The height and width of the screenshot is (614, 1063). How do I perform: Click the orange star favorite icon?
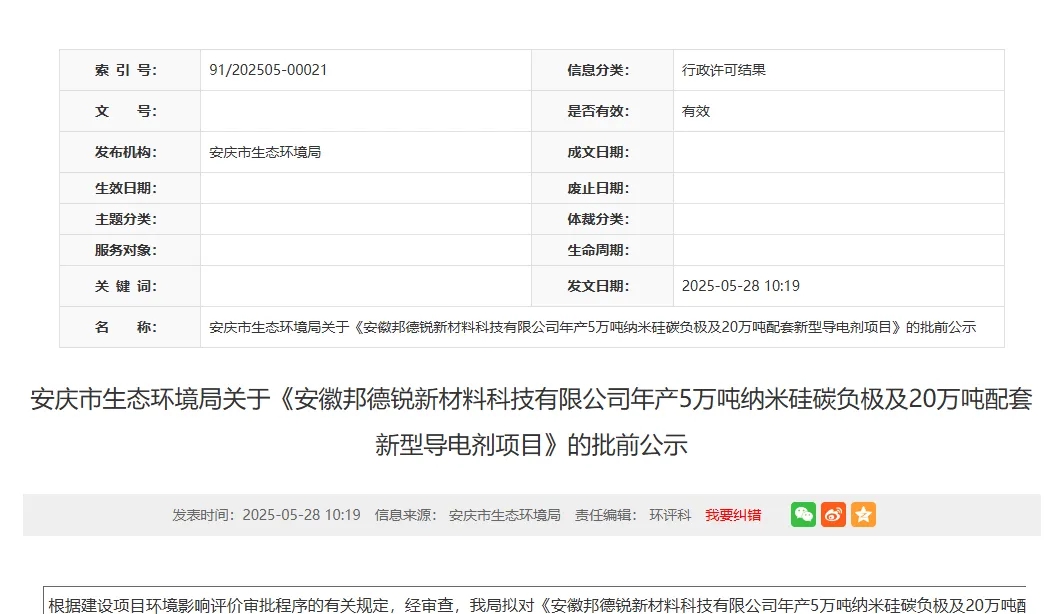point(863,514)
